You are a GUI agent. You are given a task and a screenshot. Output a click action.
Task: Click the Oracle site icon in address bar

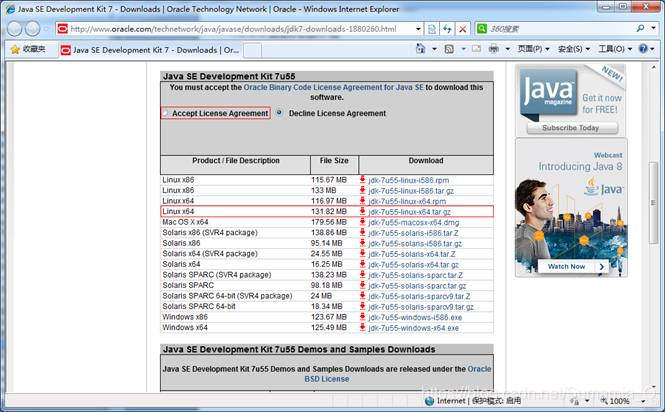[x=63, y=29]
